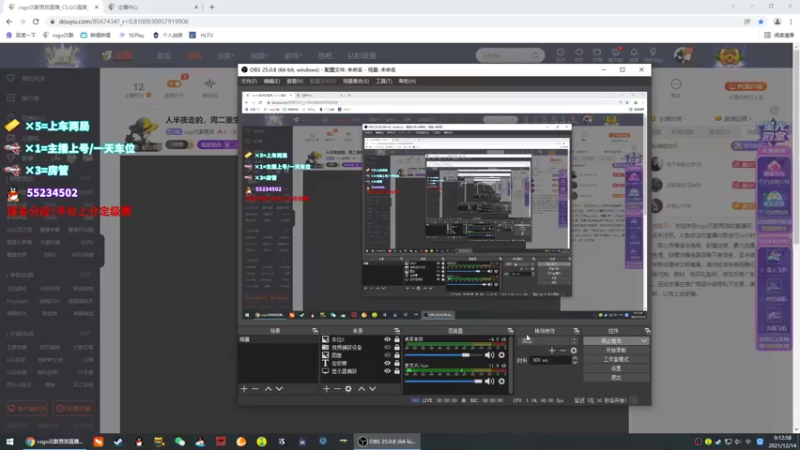Toggle visibility of 显示器捕获 source
Viewport: 800px width, 450px height.
tap(387, 371)
